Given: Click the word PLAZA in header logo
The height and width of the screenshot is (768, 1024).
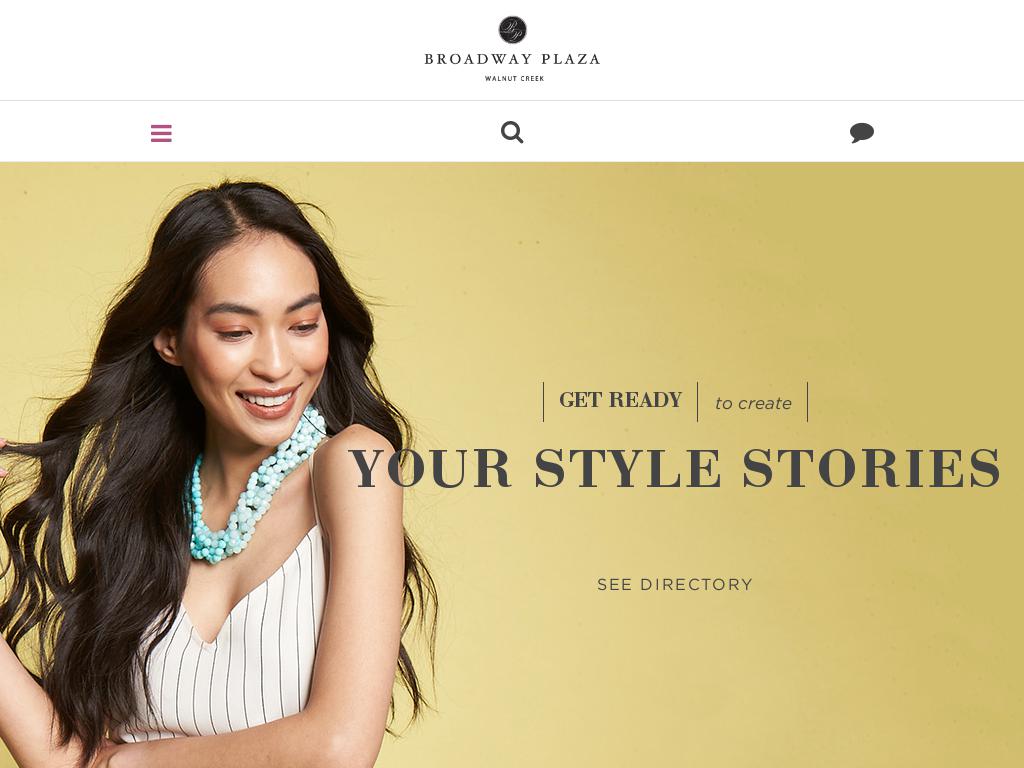Looking at the screenshot, I should pos(571,59).
